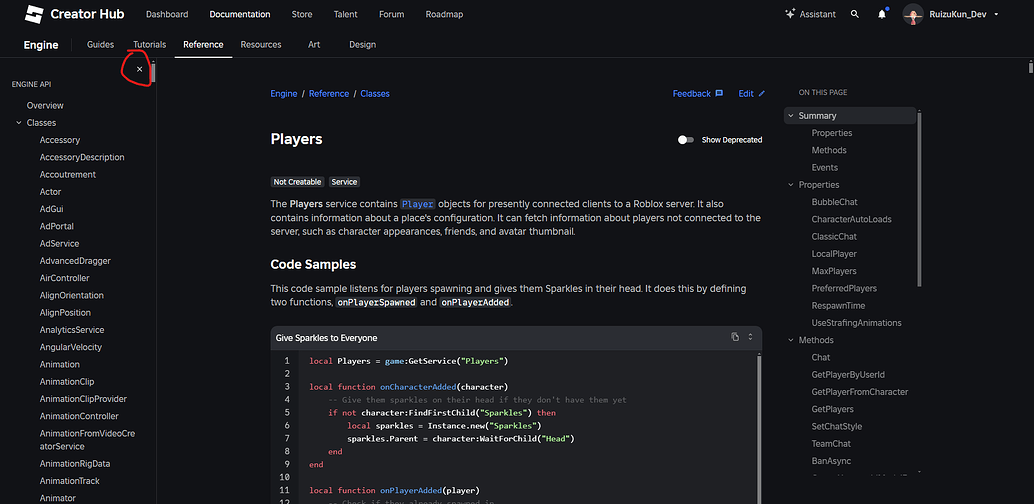Open the notifications bell
The image size is (1034, 504).
882,14
